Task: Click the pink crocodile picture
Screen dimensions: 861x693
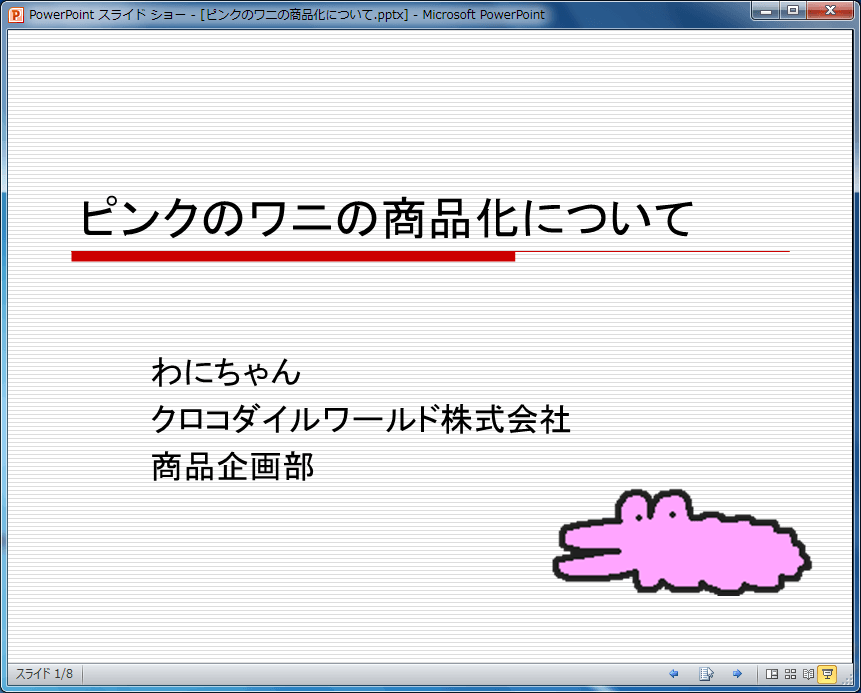Action: tap(681, 542)
